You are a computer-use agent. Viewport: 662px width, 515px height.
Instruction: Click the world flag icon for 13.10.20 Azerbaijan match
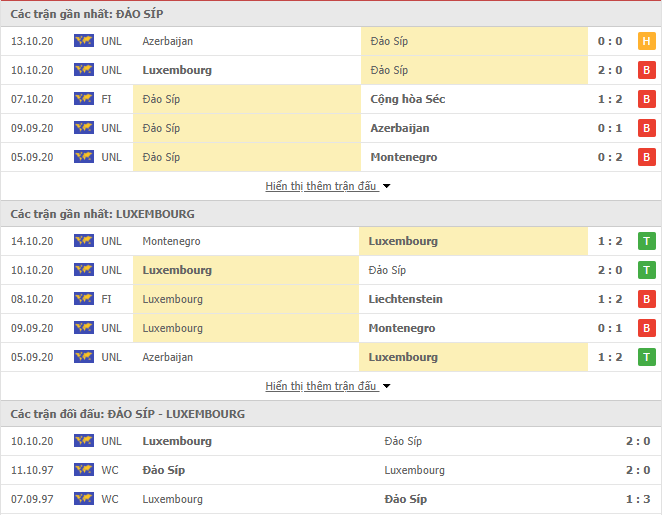pos(84,41)
